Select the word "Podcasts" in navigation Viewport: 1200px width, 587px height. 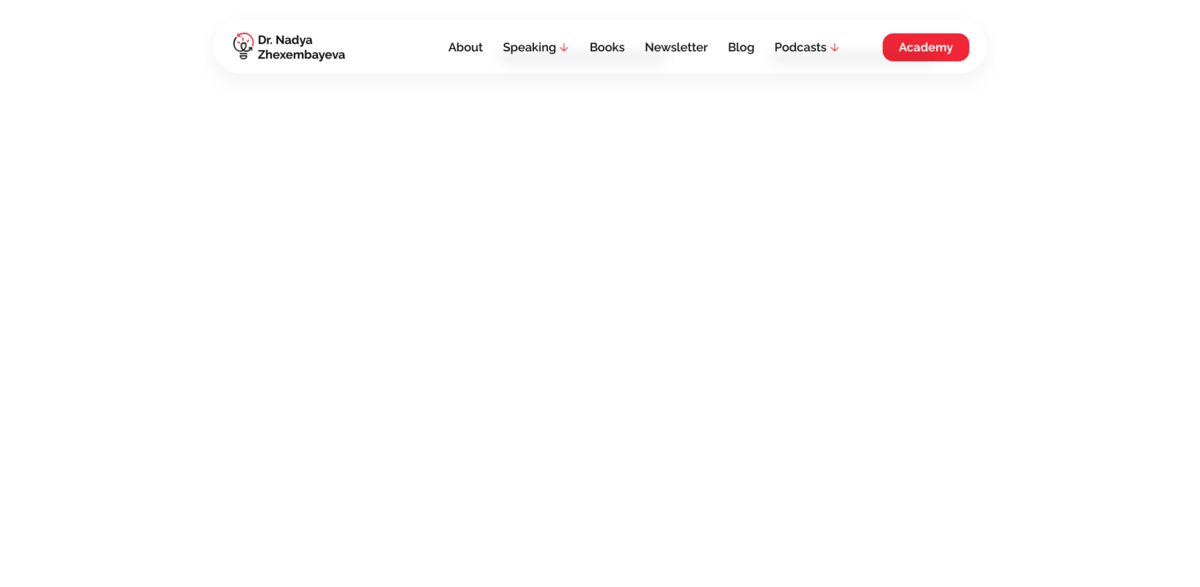pyautogui.click(x=800, y=47)
